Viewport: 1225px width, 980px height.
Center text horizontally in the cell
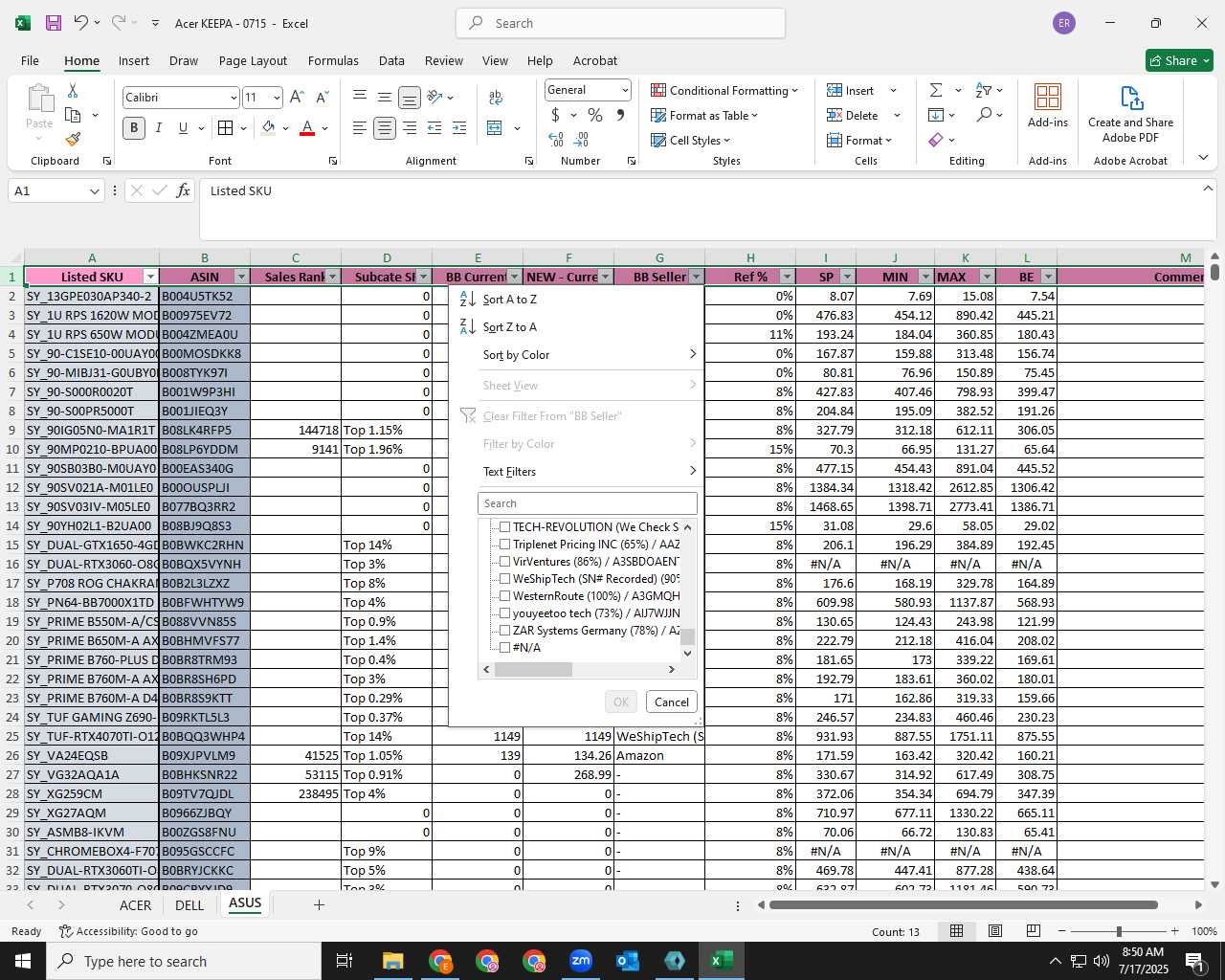point(385,128)
